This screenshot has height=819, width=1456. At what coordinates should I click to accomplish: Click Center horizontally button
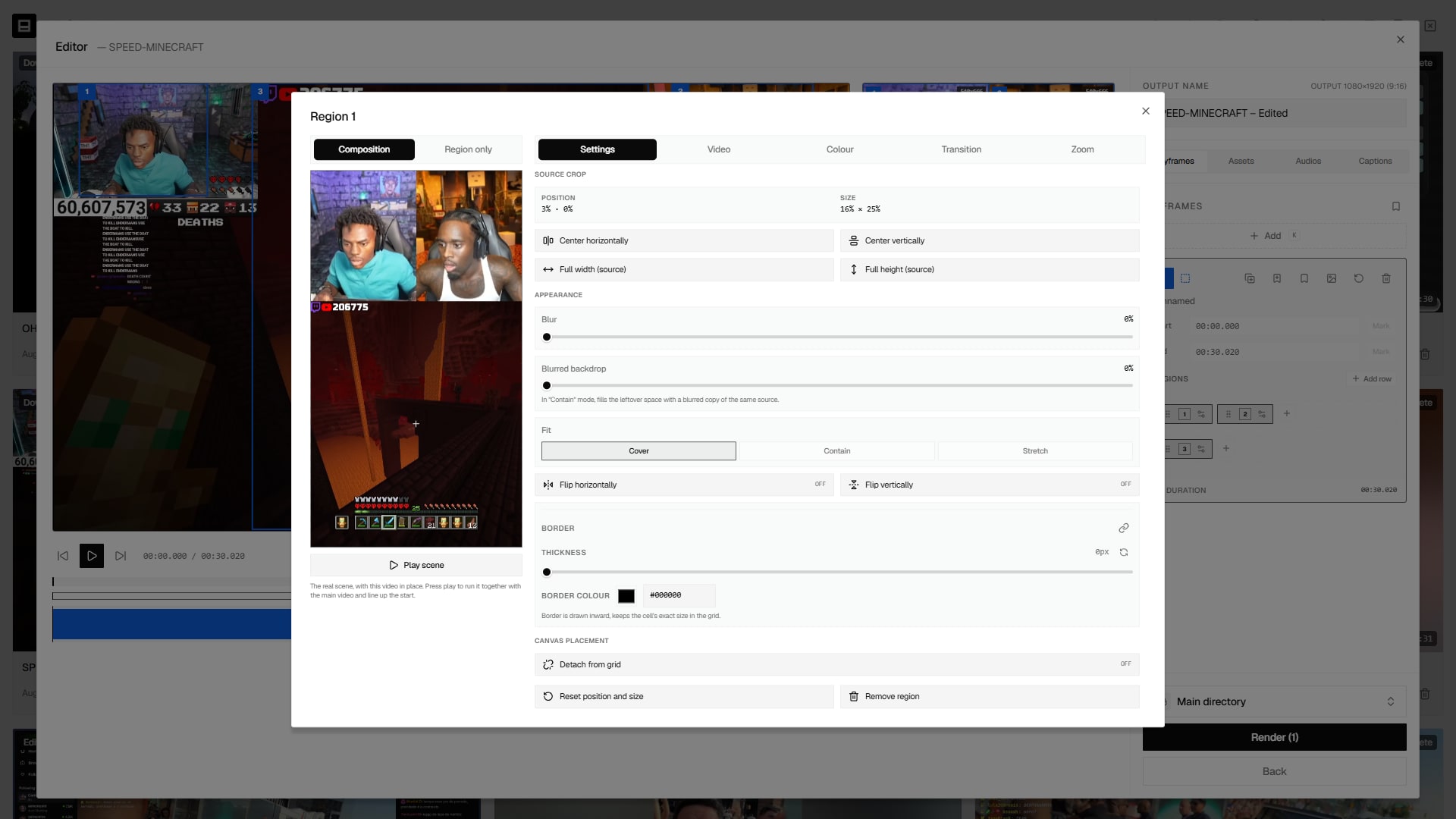(x=684, y=240)
